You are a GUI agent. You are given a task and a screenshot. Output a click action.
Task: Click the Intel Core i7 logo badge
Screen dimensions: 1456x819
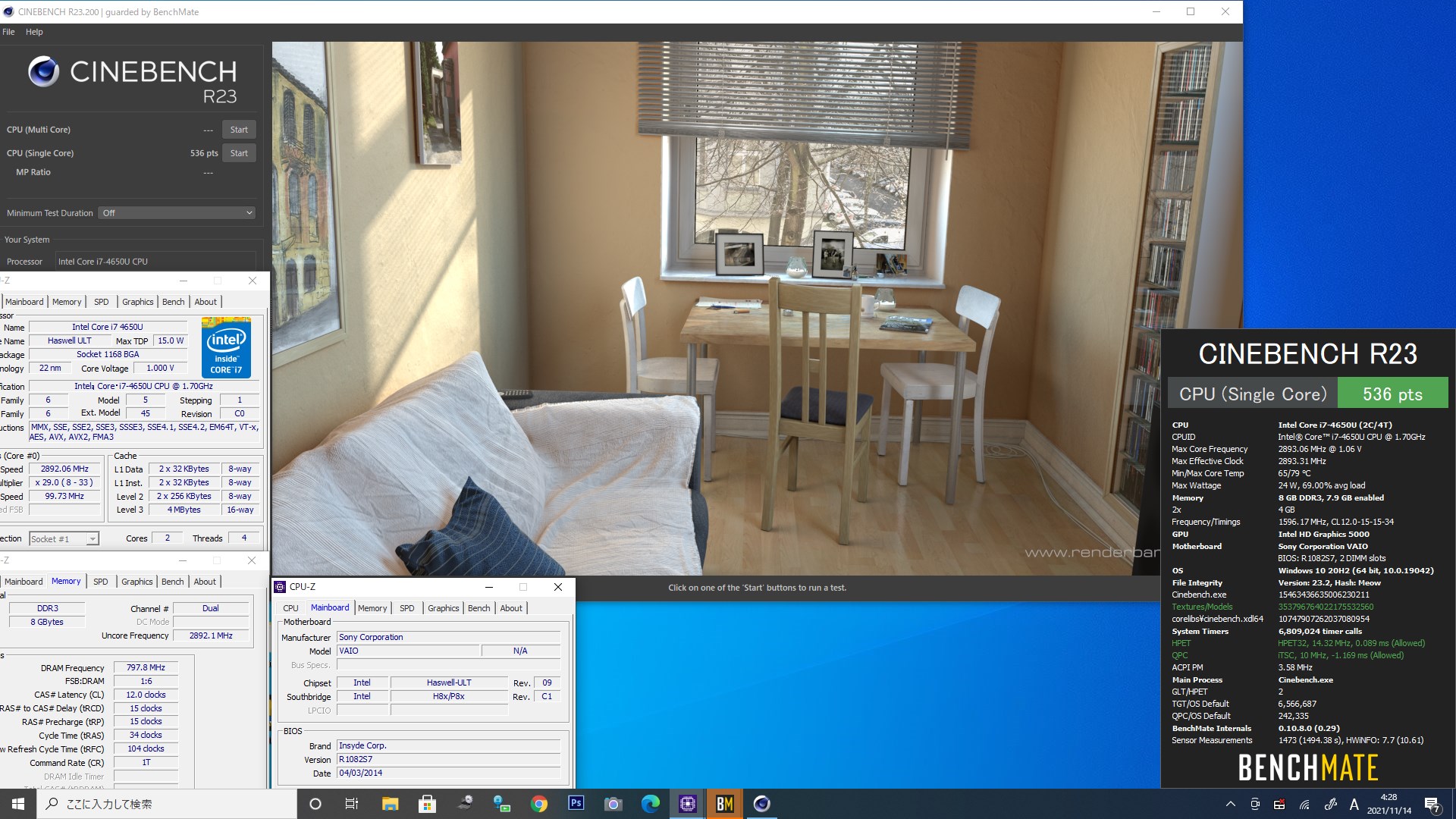click(x=226, y=348)
